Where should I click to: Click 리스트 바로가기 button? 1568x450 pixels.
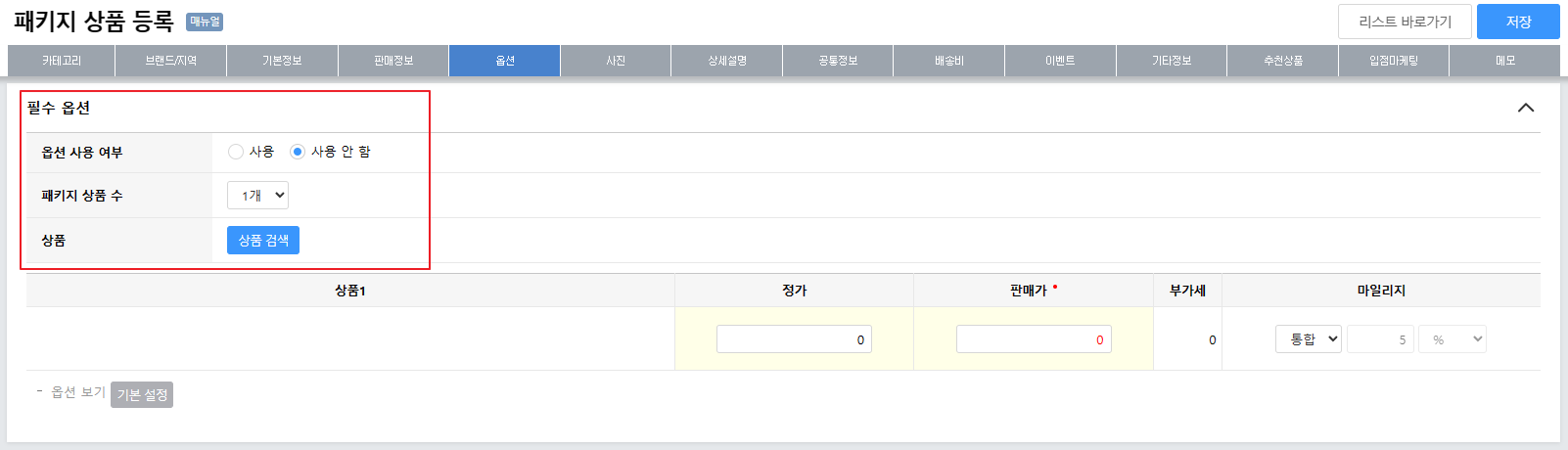click(1405, 22)
